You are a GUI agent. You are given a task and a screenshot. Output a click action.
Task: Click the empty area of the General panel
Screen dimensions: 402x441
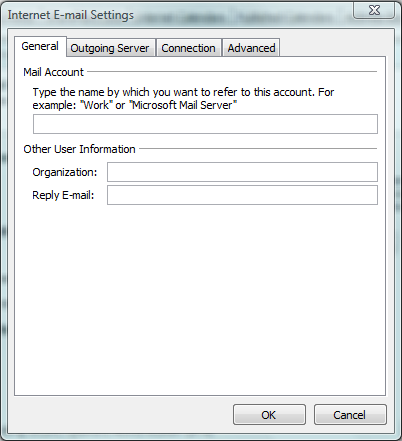tap(200, 300)
